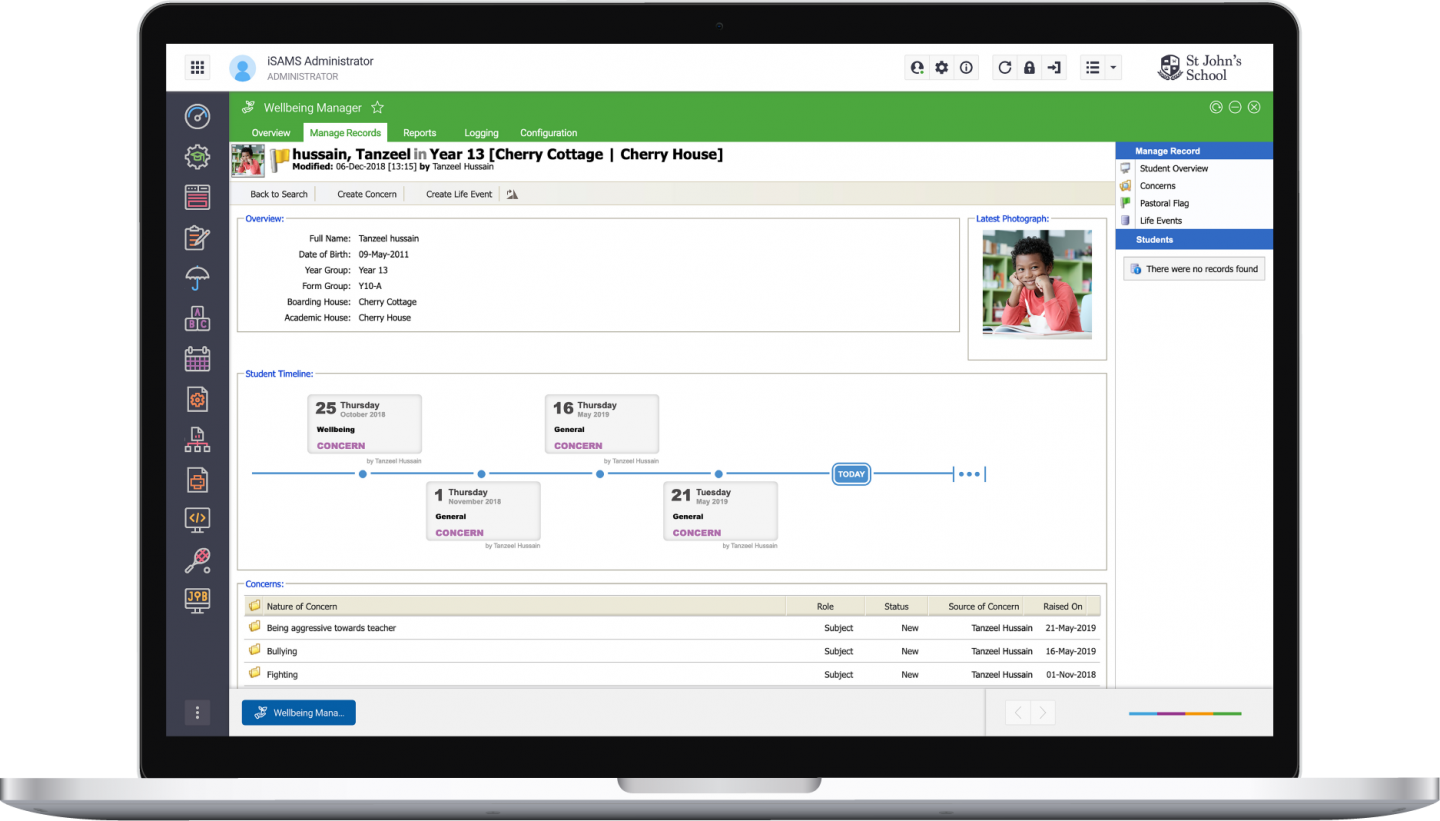This screenshot has height=821, width=1440.
Task: Expand the ellipsis at the timeline's right end
Action: coord(969,474)
